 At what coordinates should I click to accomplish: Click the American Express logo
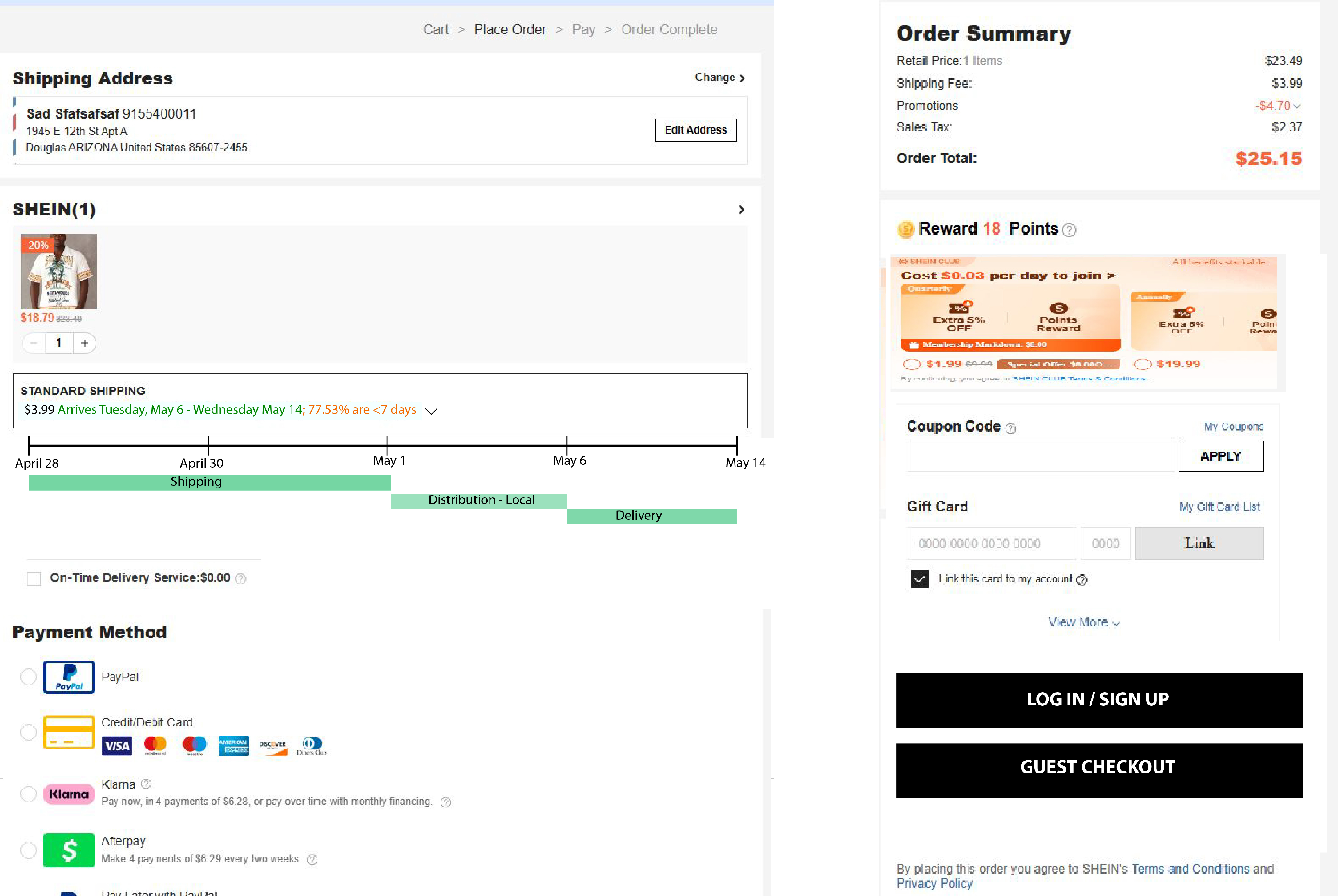pyautogui.click(x=233, y=746)
